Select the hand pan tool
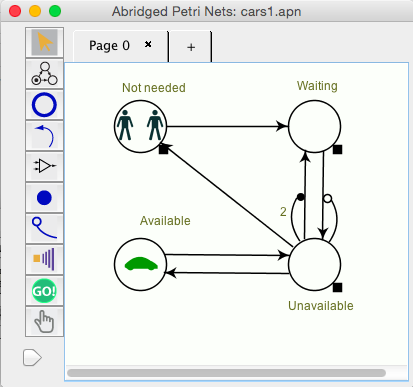The image size is (413, 387). click(44, 321)
